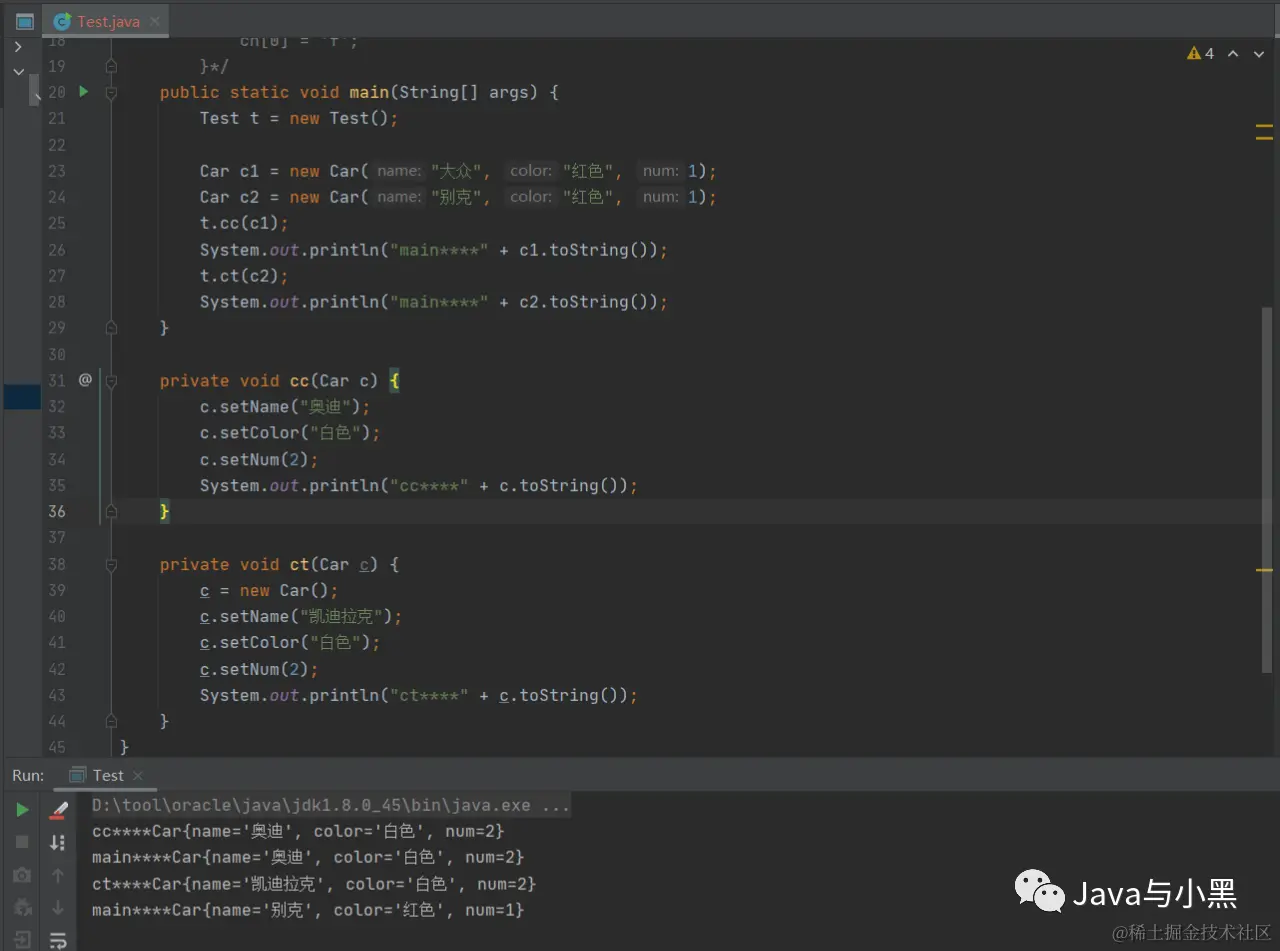1280x951 pixels.
Task: Click the println "ct****" statement on line 43
Action: (x=418, y=695)
